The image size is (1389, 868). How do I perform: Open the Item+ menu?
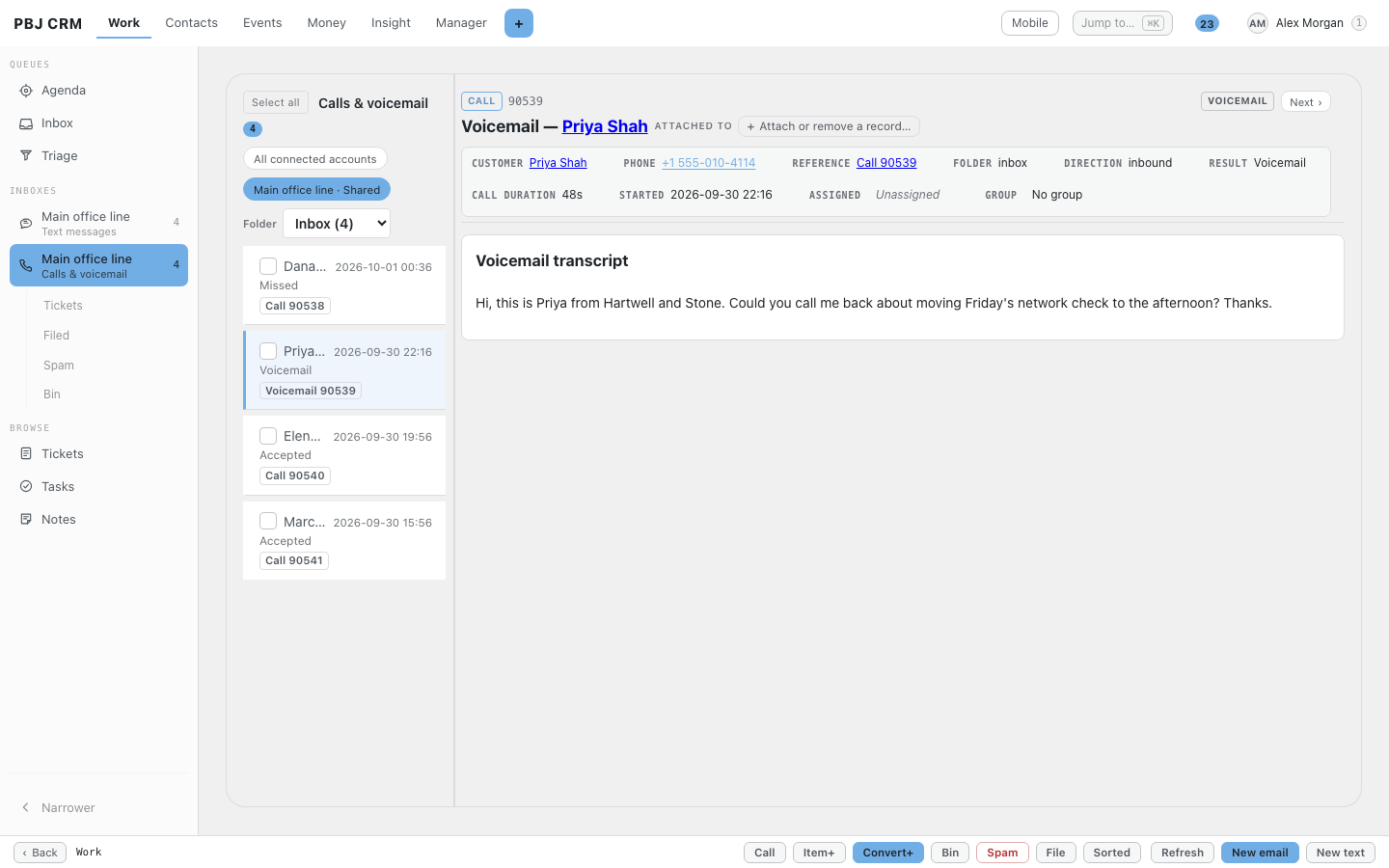click(x=819, y=853)
